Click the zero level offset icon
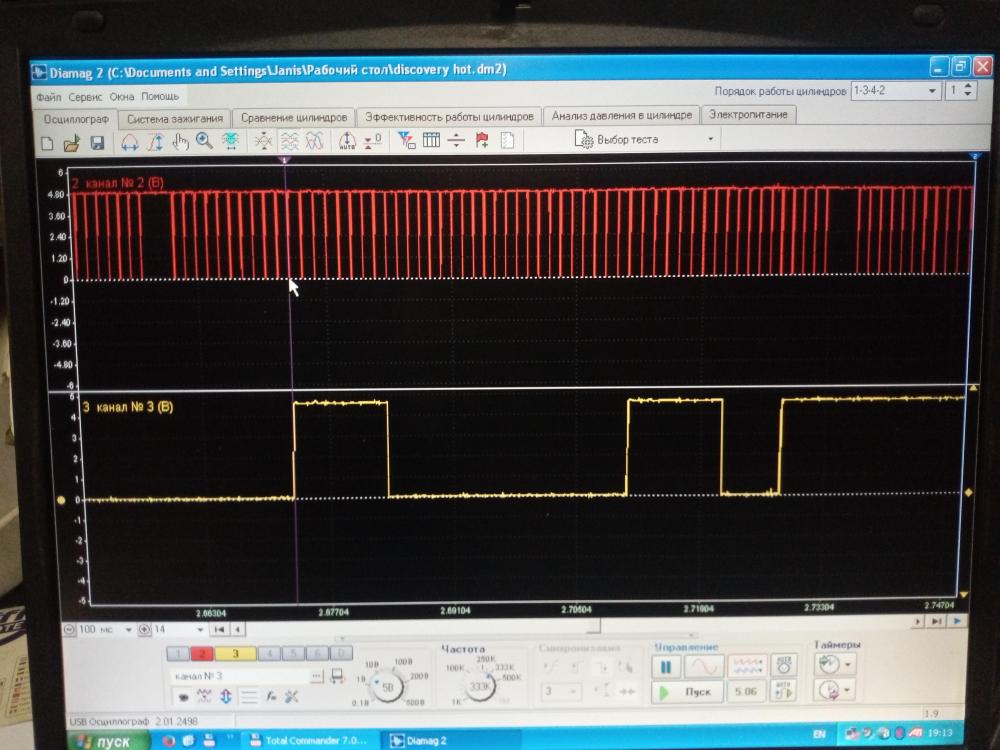 (372, 140)
